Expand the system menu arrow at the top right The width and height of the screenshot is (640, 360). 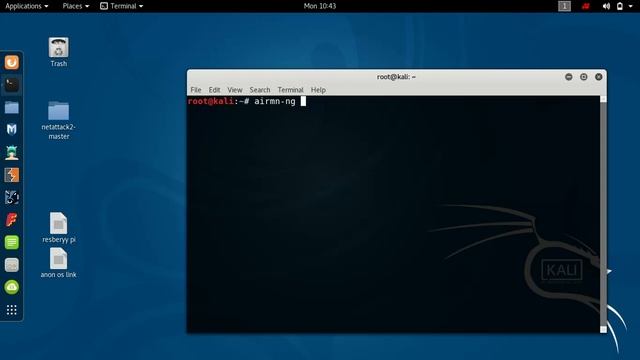click(x=631, y=6)
